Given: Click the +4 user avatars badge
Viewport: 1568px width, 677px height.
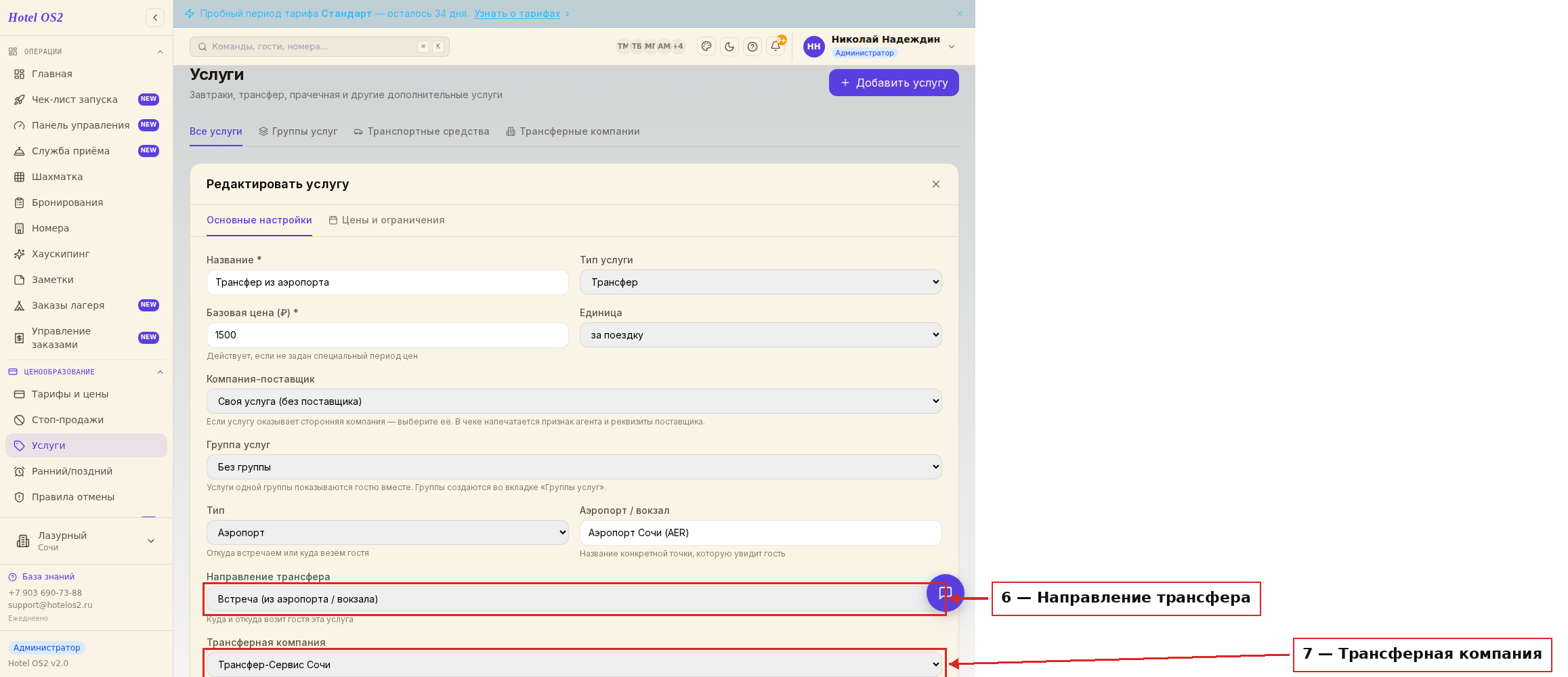Looking at the screenshot, I should click(678, 47).
